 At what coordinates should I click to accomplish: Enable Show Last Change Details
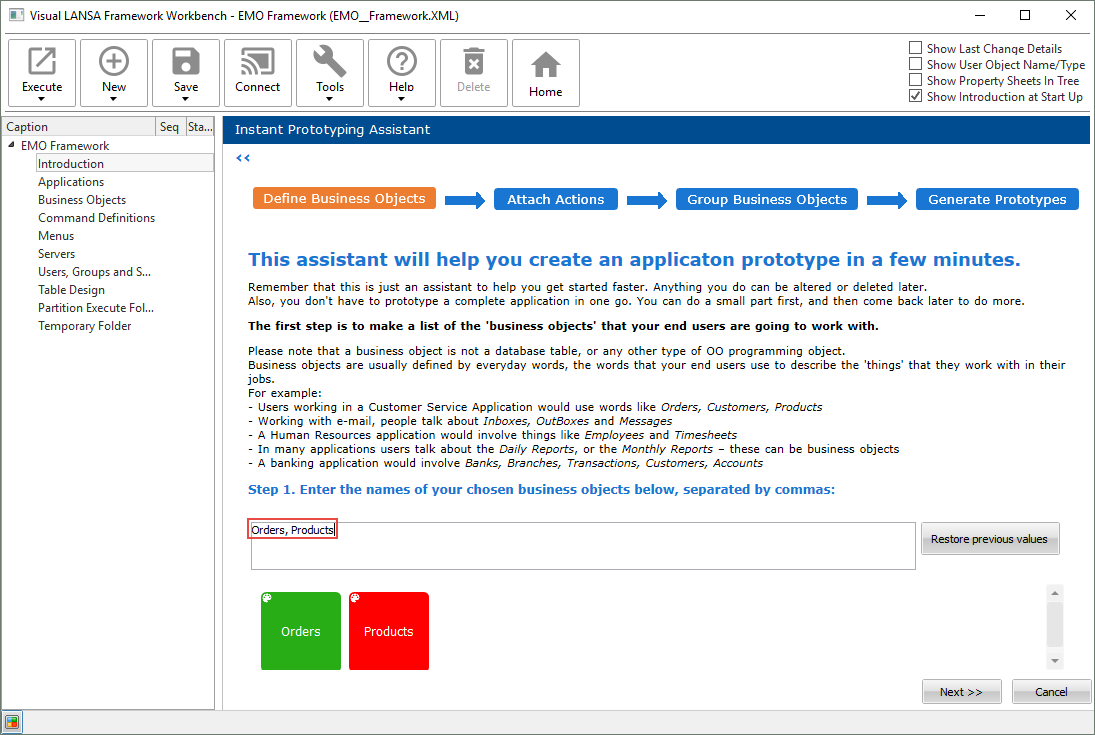coord(916,48)
